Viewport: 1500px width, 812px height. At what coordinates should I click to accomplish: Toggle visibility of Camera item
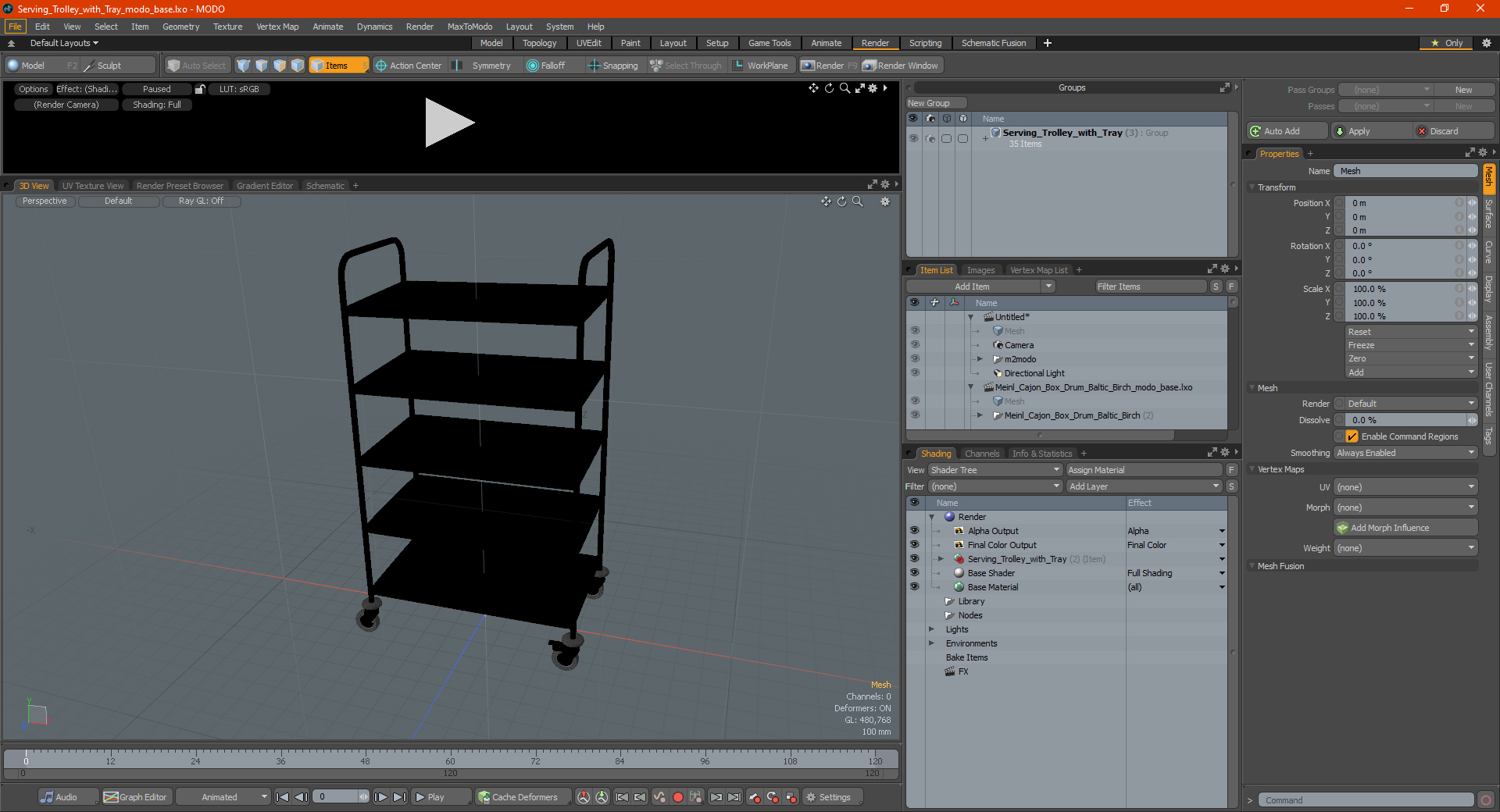click(x=915, y=345)
